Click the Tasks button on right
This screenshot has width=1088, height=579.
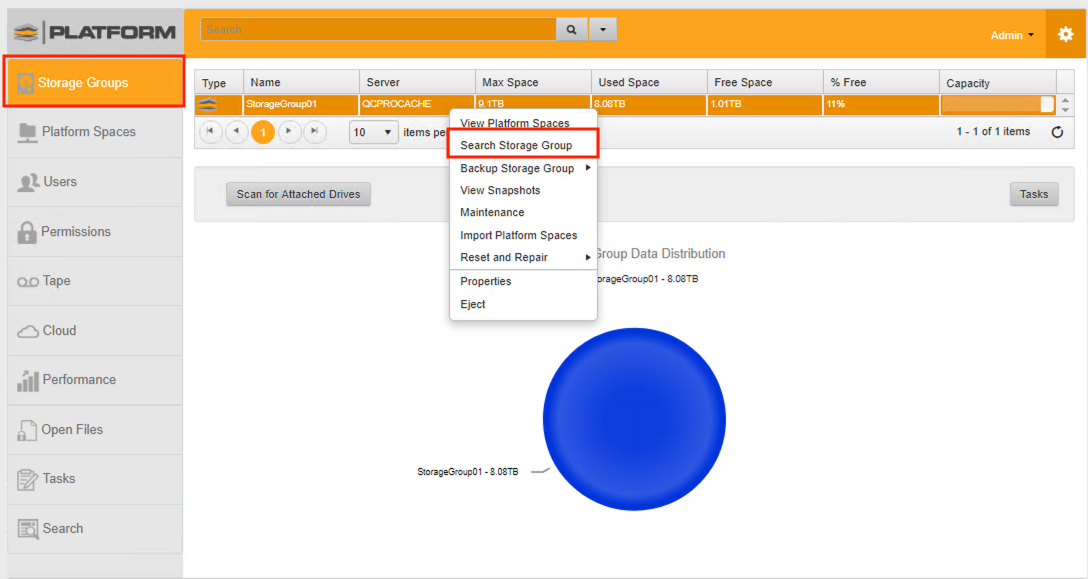coord(1034,194)
